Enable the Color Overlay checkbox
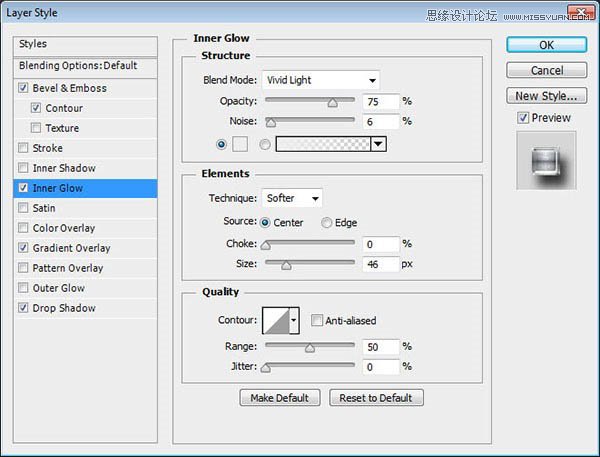The width and height of the screenshot is (600, 457). point(23,228)
